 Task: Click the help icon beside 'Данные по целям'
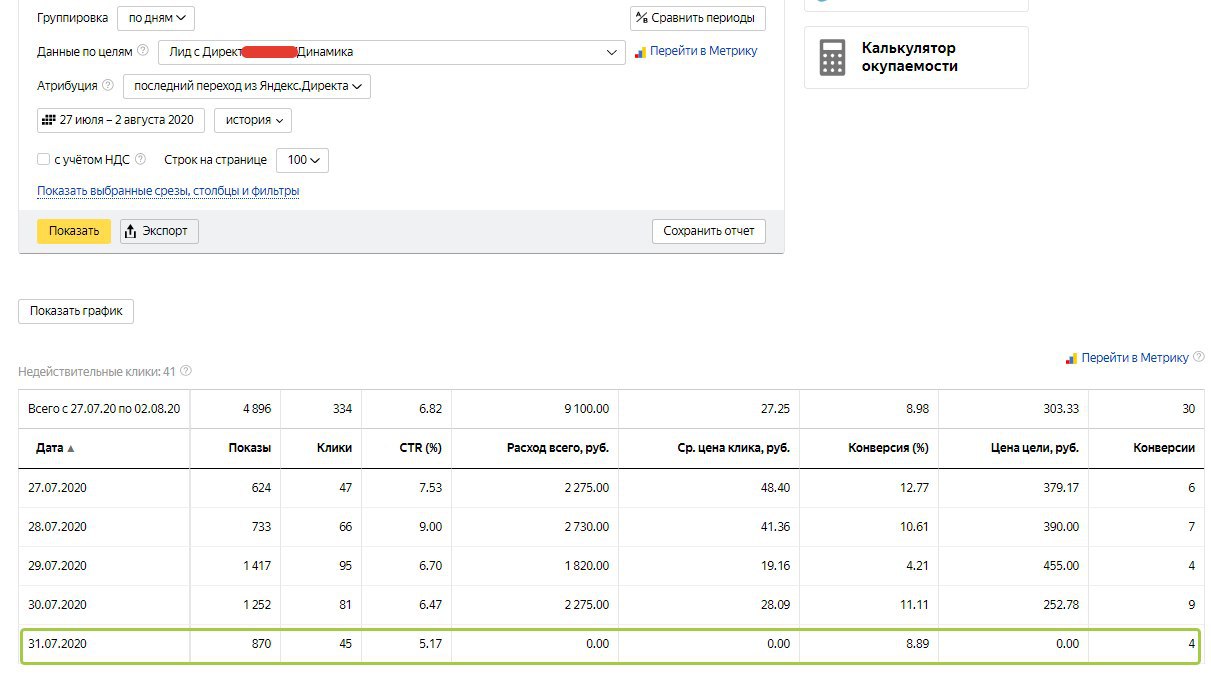coord(143,51)
